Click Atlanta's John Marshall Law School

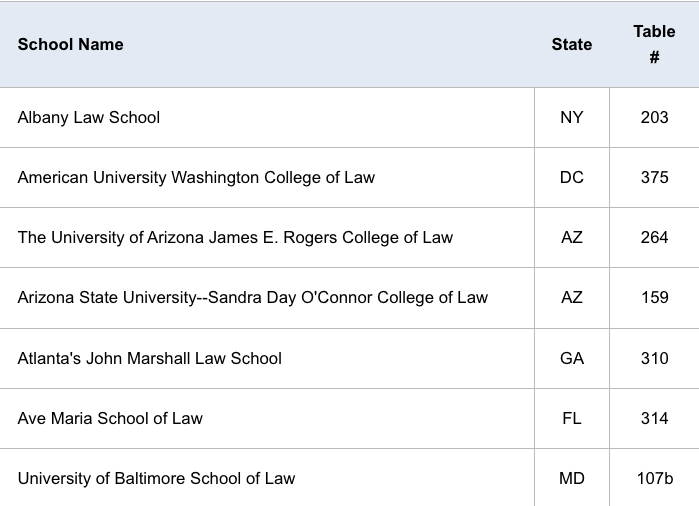149,358
